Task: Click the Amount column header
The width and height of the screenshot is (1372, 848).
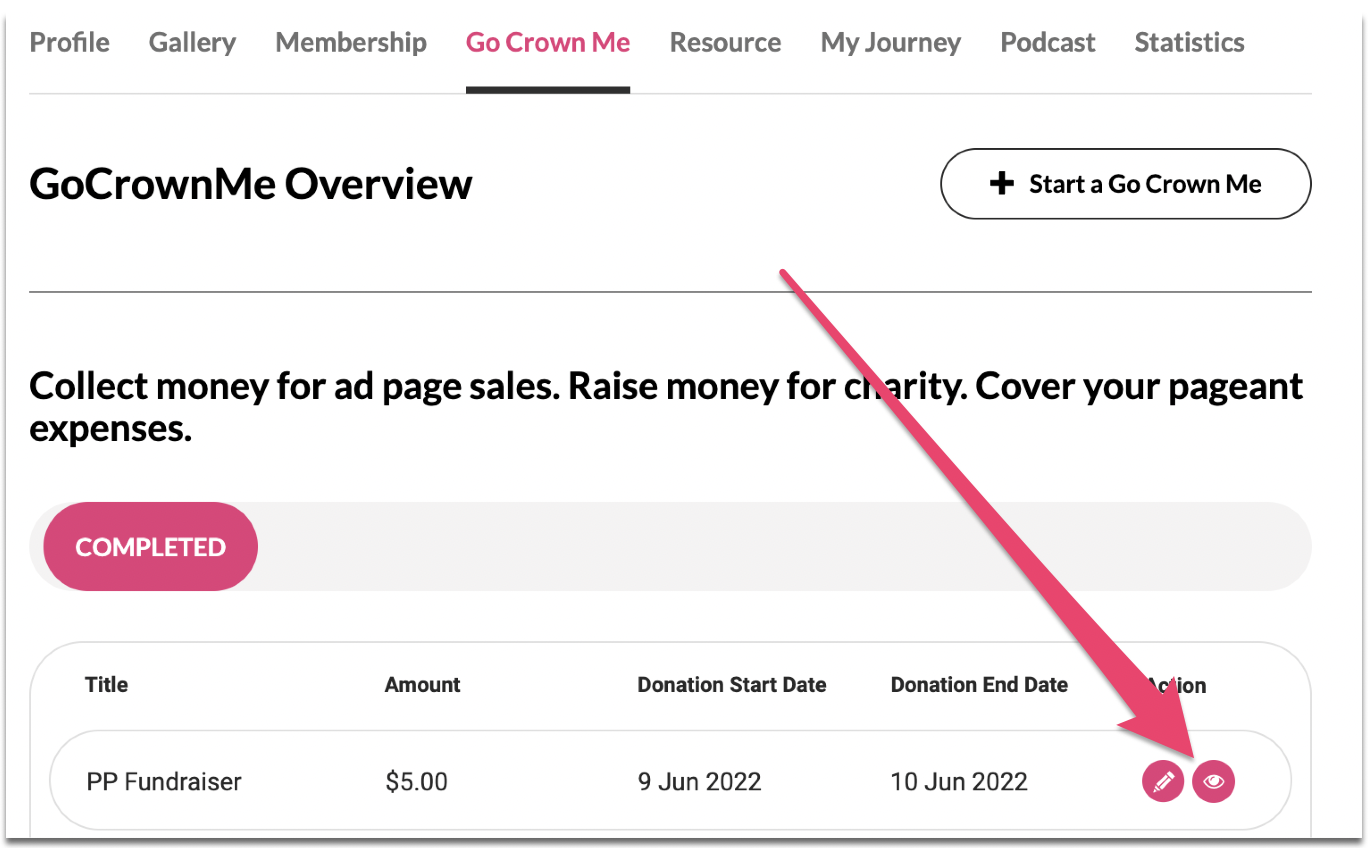Action: click(x=423, y=685)
